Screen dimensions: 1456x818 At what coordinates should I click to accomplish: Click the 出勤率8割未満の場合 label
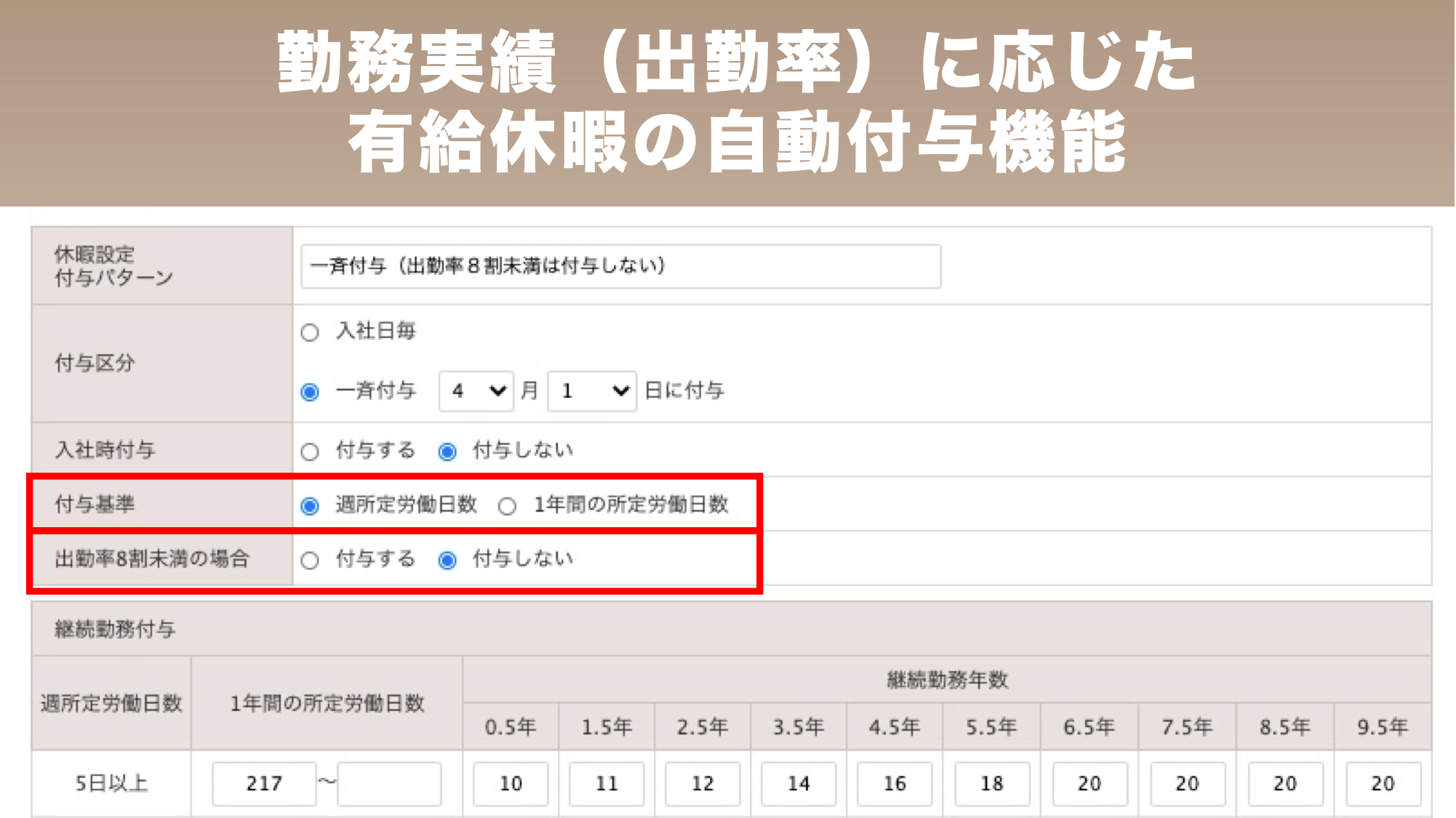pyautogui.click(x=152, y=558)
